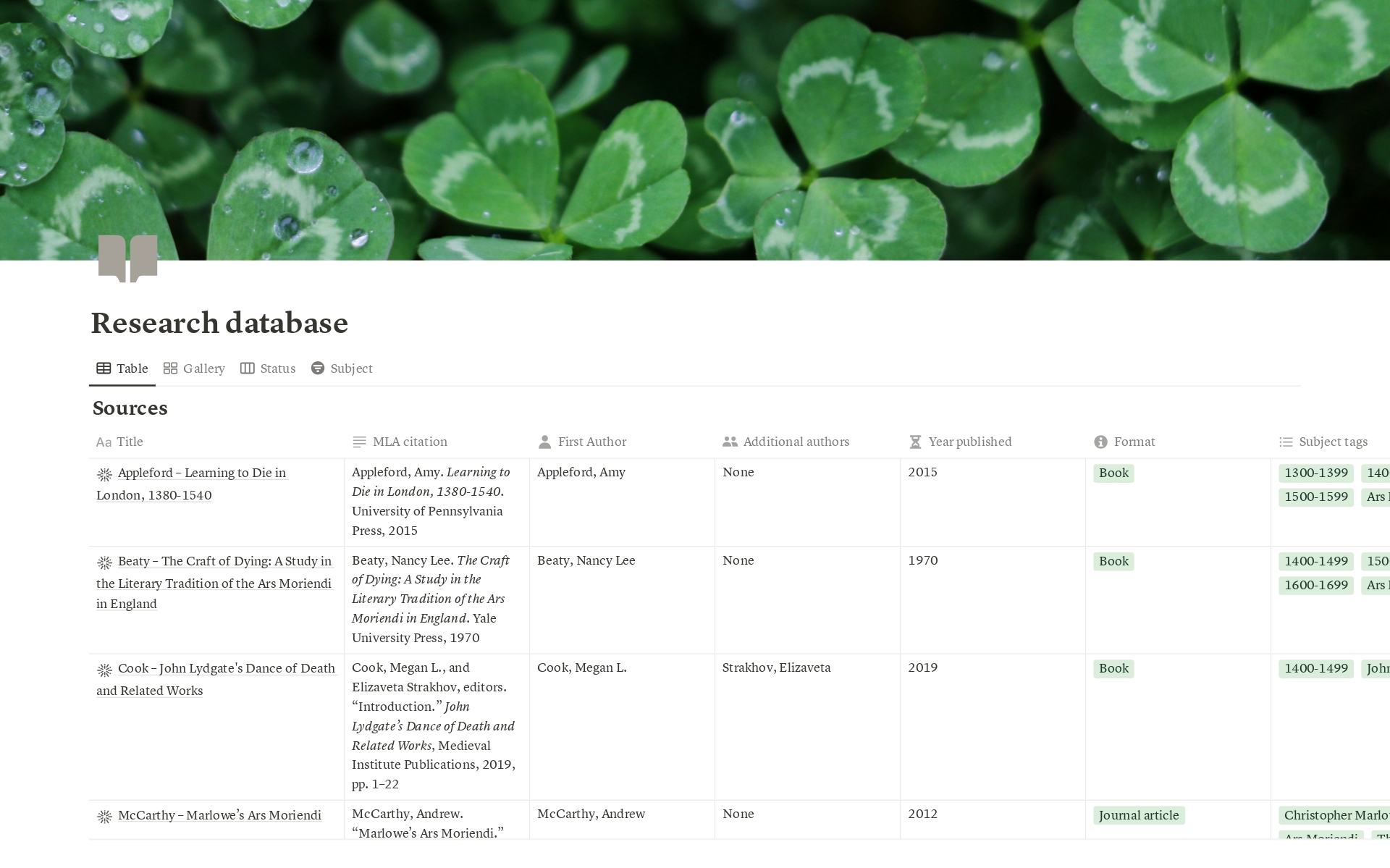Click the Gallery view icon

click(x=170, y=368)
